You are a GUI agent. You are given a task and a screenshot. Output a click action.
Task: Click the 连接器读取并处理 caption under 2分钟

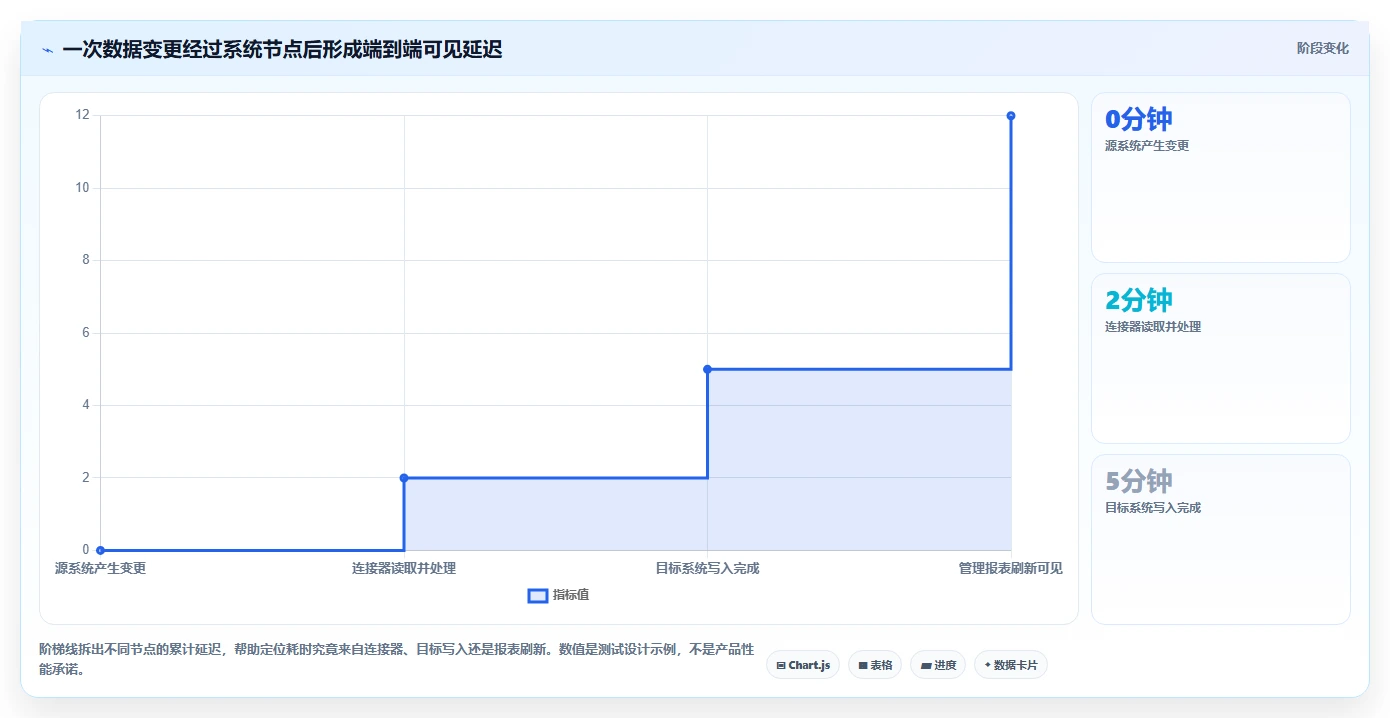pyautogui.click(x=1153, y=327)
